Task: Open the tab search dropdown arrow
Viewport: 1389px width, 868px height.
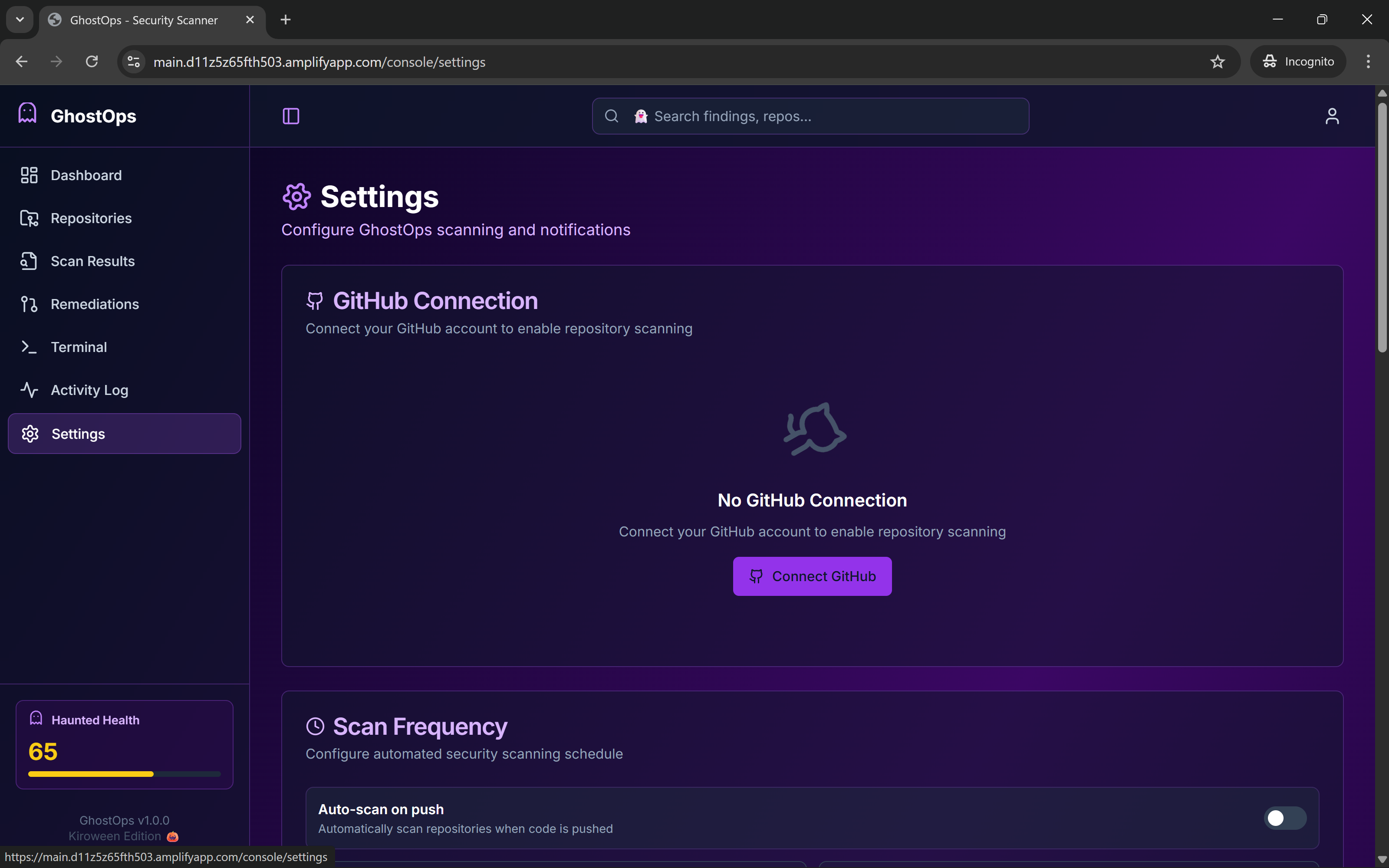Action: [20, 20]
